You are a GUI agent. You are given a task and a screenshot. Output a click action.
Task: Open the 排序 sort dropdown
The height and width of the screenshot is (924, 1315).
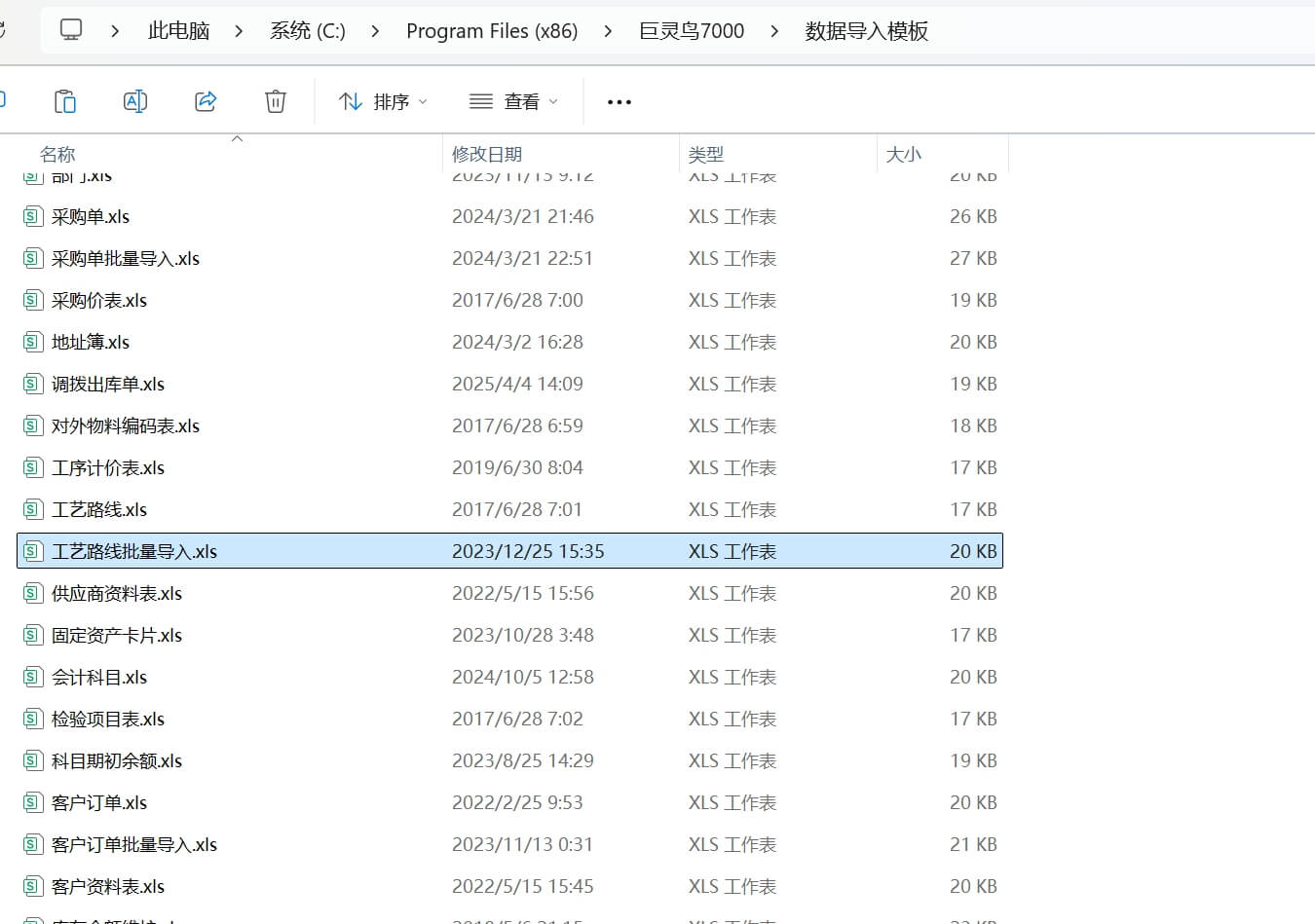click(x=383, y=102)
